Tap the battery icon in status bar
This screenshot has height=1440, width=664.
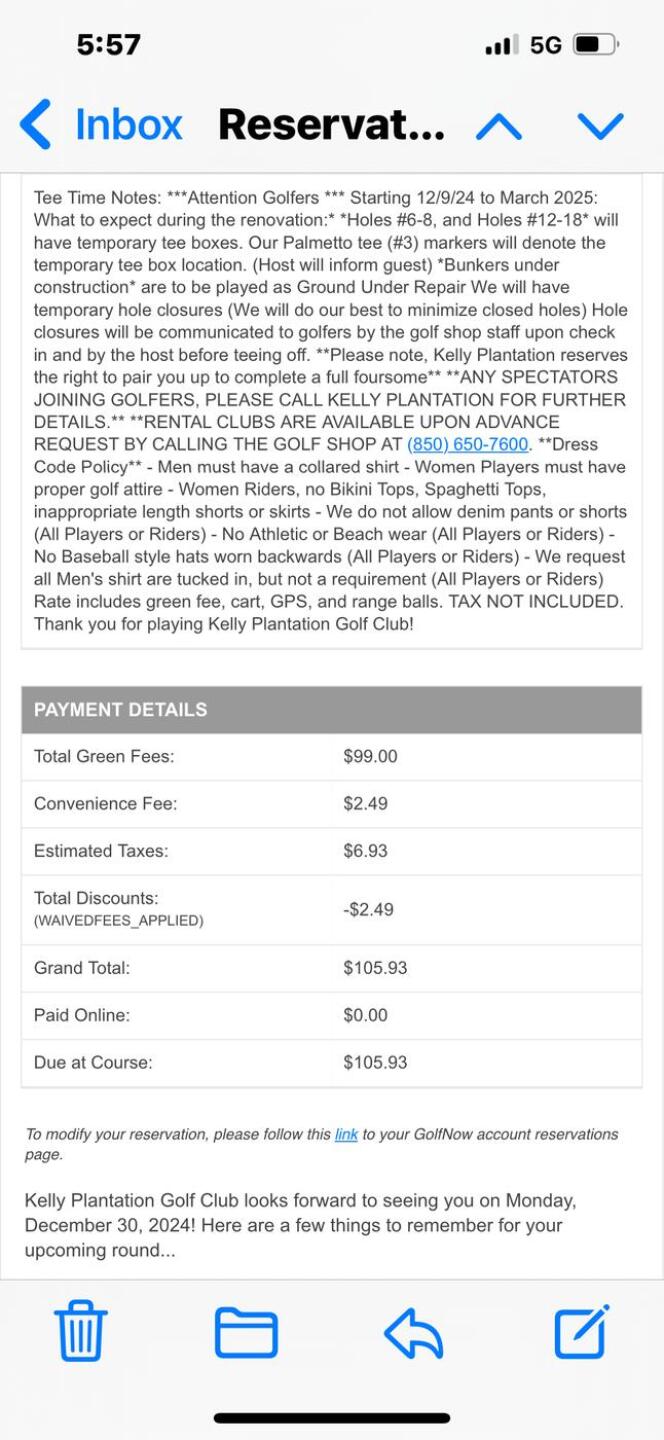[x=596, y=45]
